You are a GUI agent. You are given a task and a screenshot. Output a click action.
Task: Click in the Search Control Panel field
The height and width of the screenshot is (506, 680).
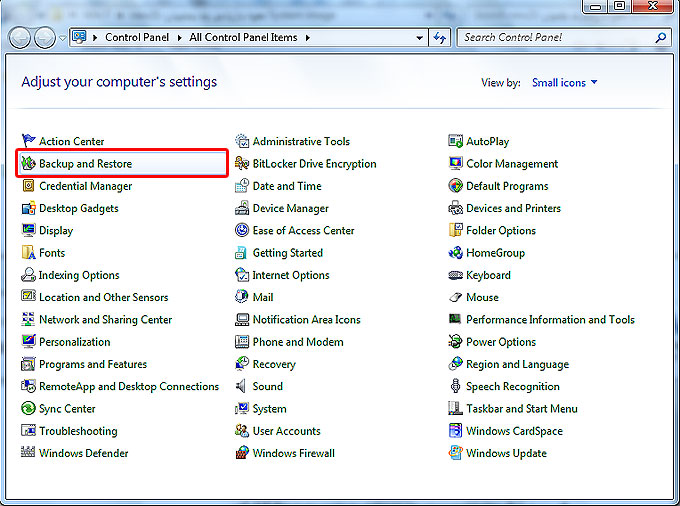555,38
